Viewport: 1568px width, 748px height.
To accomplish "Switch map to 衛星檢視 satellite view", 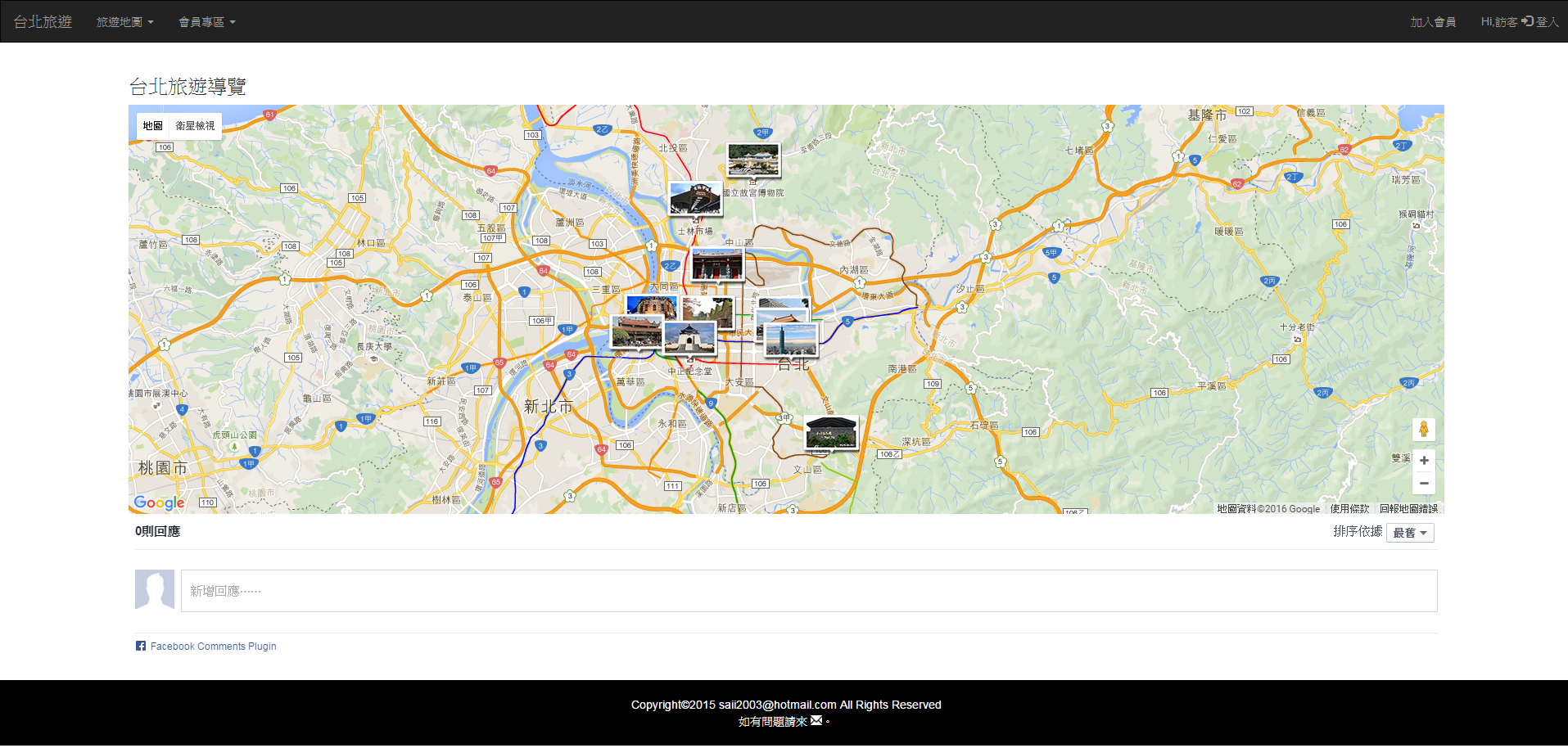I will coord(195,126).
